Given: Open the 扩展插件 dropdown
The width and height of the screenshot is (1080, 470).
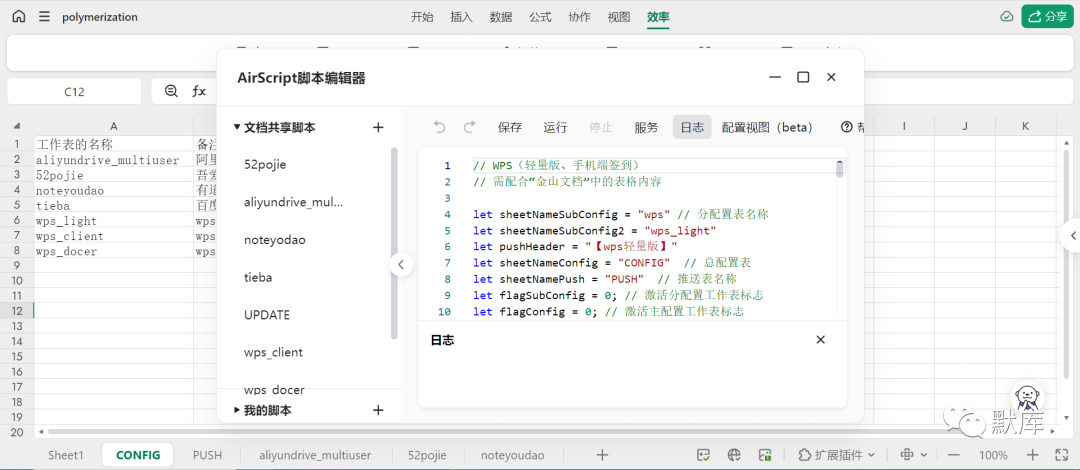Looking at the screenshot, I should (836, 455).
